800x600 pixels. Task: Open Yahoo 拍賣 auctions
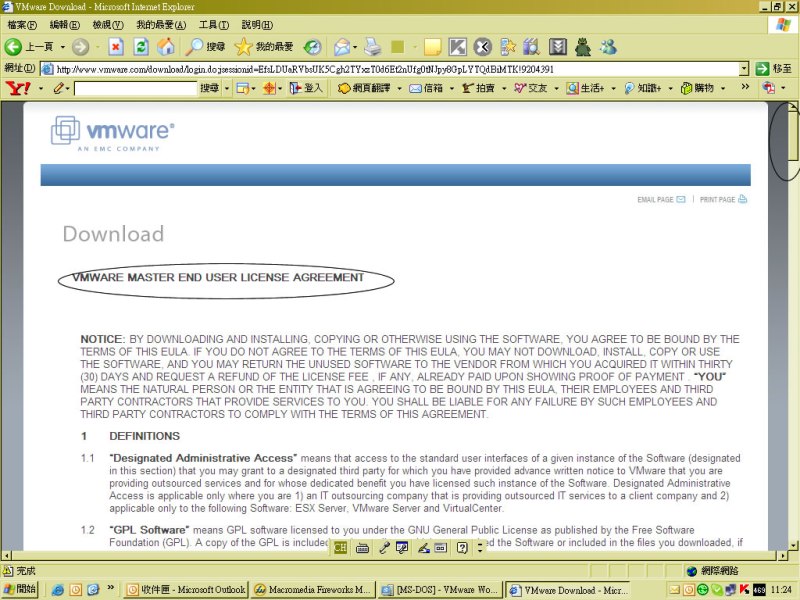point(479,88)
